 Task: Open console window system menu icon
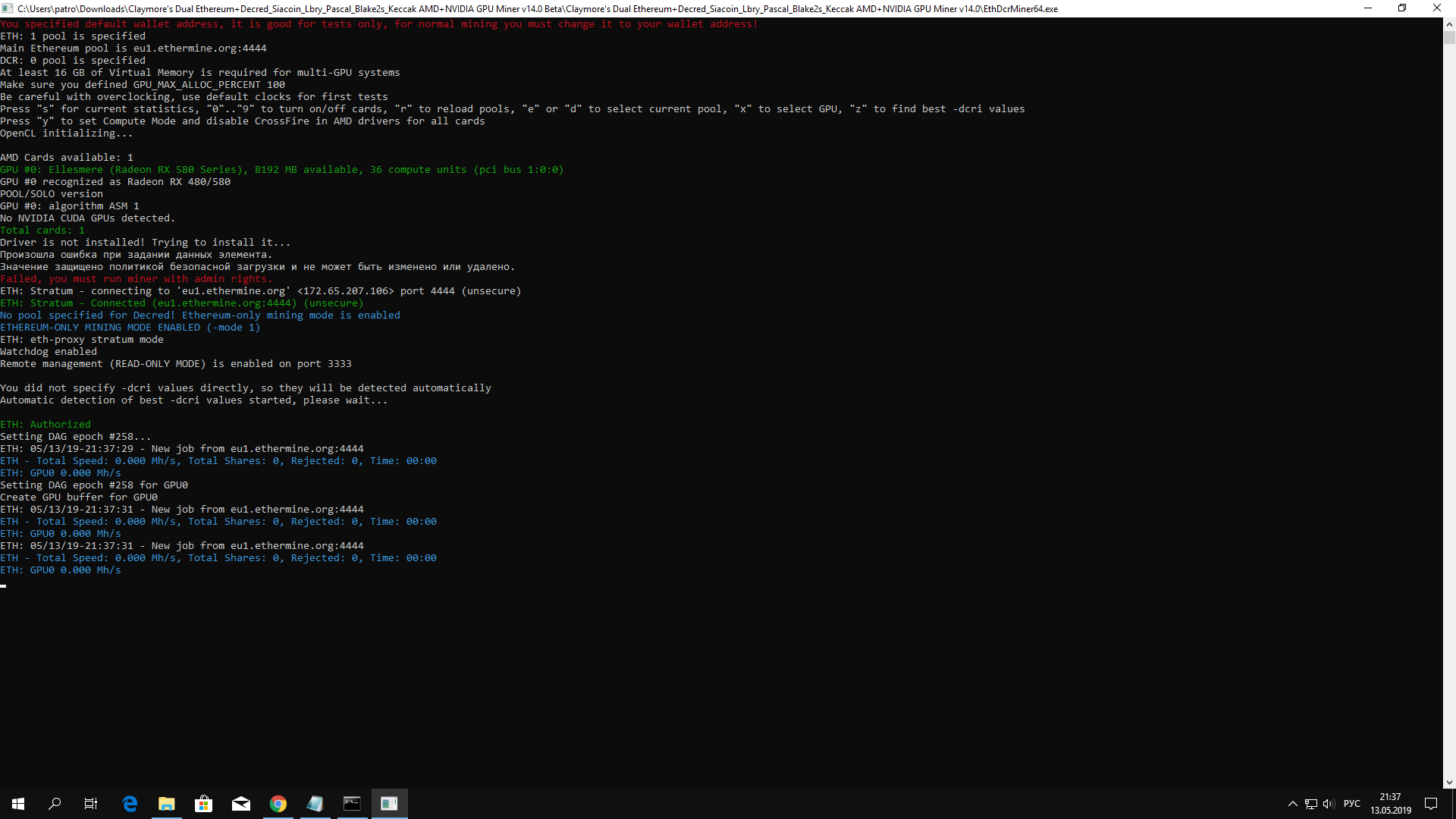8,8
